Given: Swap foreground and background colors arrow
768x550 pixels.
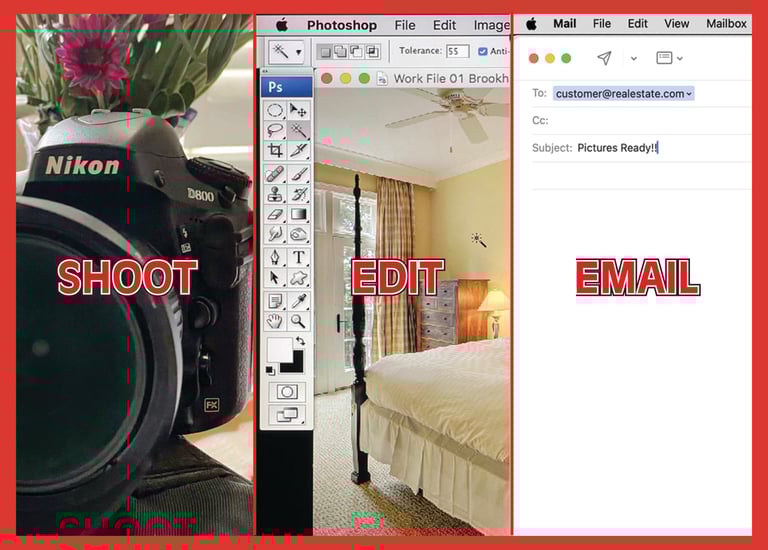Looking at the screenshot, I should (300, 341).
